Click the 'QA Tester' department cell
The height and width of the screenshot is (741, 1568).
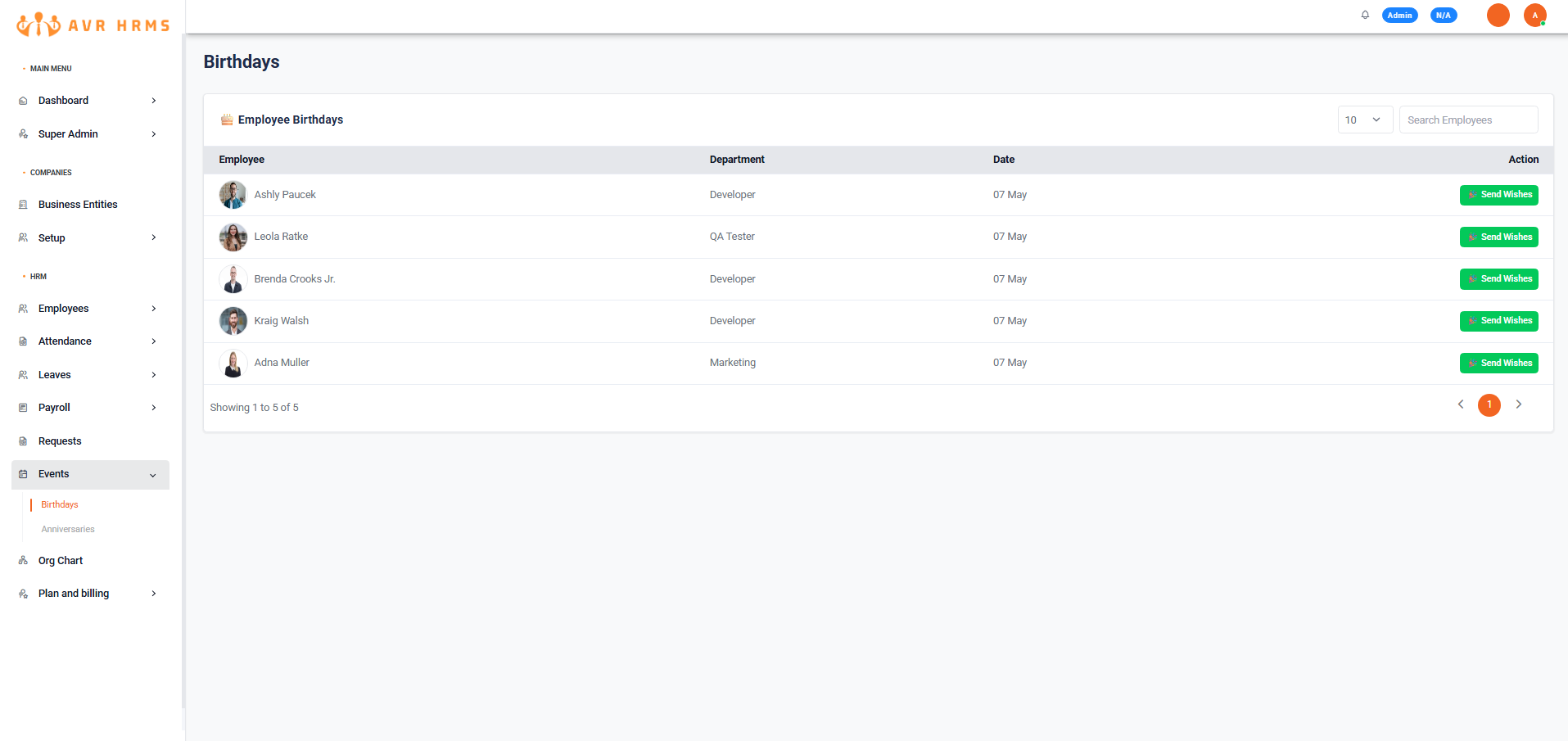click(732, 237)
